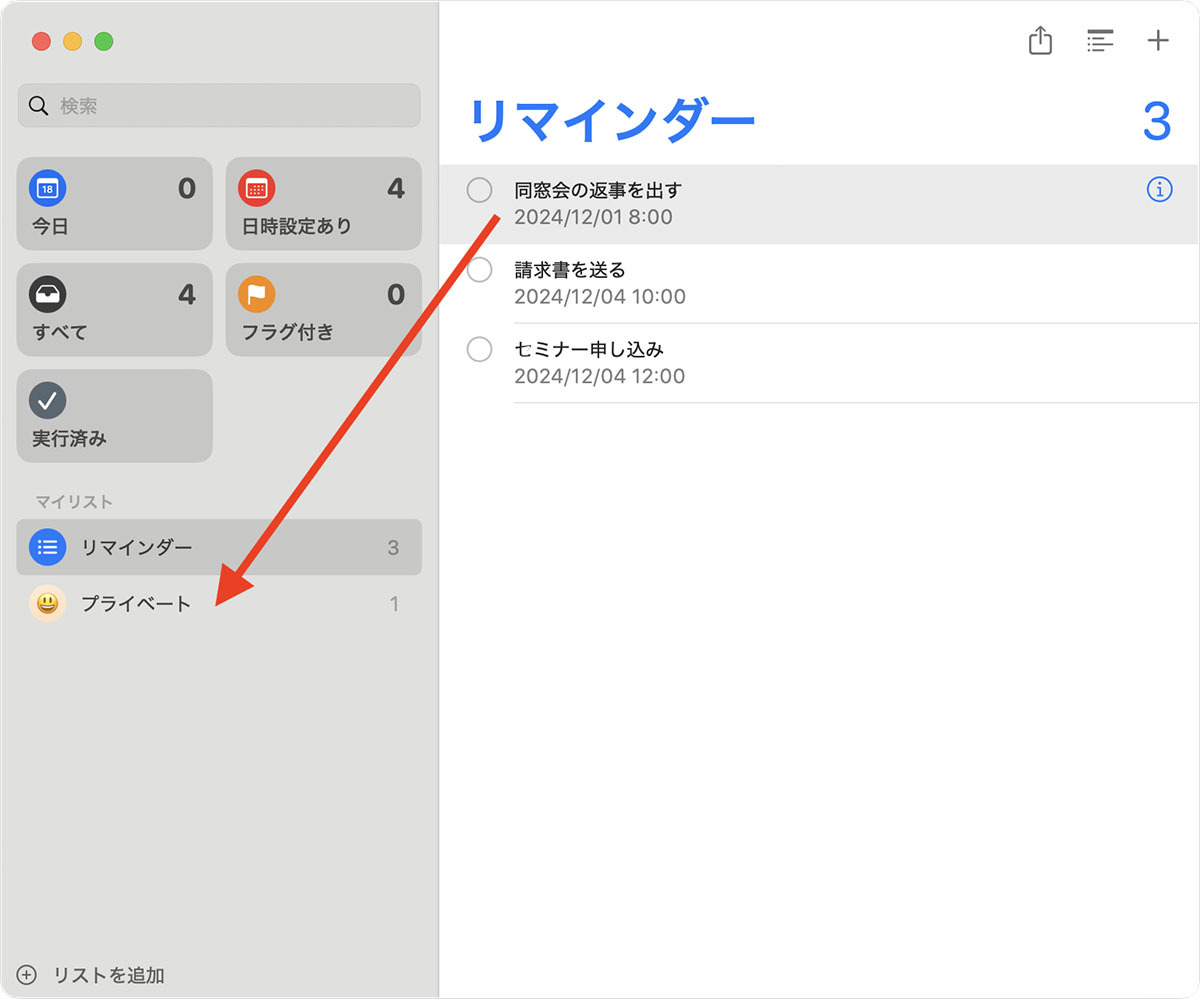Viewport: 1200px width, 999px height.
Task: Add a new reminder with the plus icon
Action: coord(1158,40)
